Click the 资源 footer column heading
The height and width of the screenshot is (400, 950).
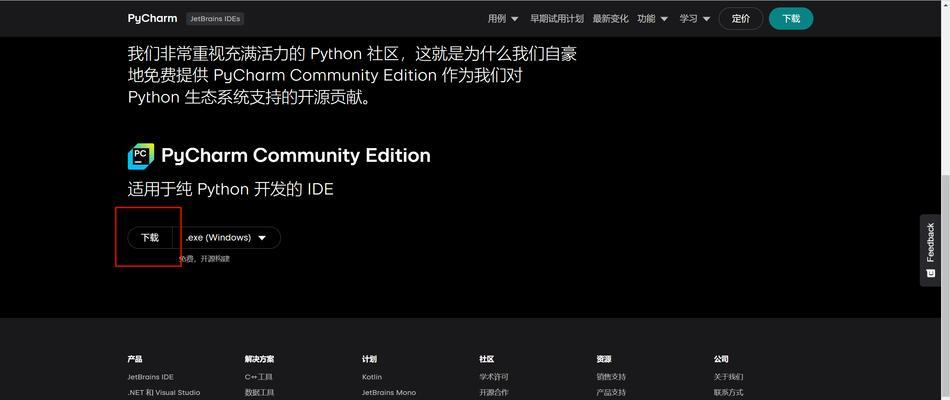(x=603, y=359)
